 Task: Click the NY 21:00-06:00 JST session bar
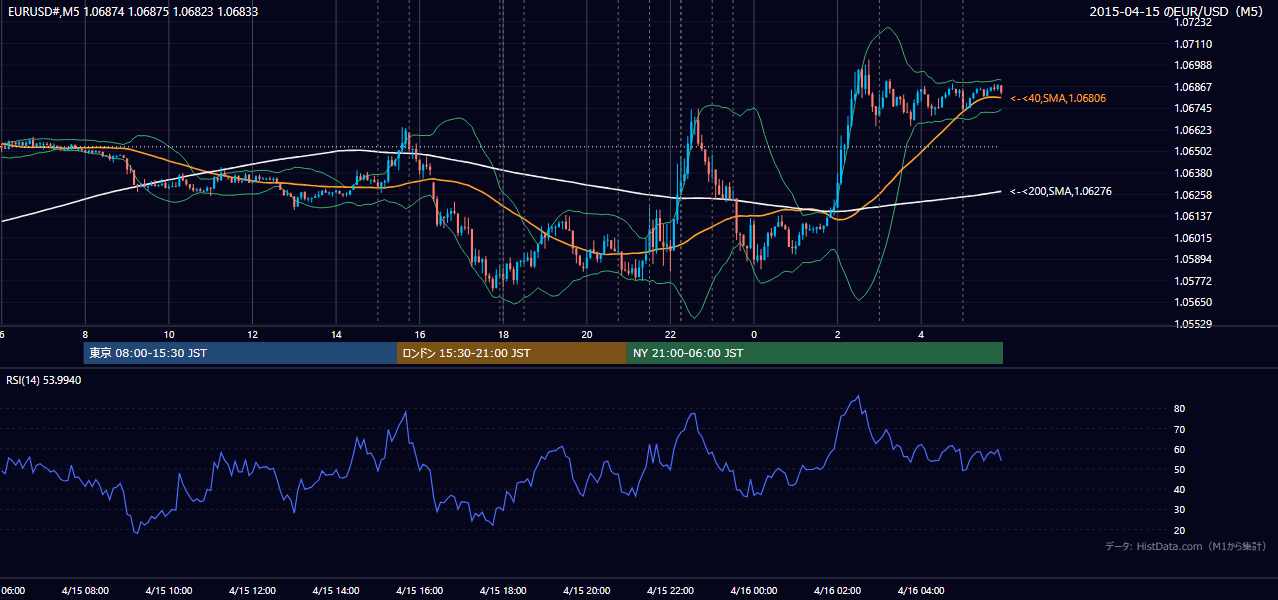pyautogui.click(x=815, y=353)
